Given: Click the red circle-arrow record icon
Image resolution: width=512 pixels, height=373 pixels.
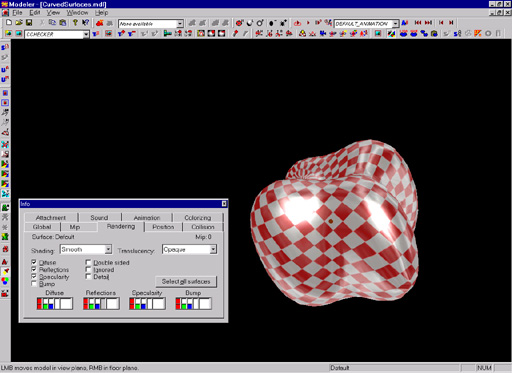Looking at the screenshot, I should (x=297, y=23).
